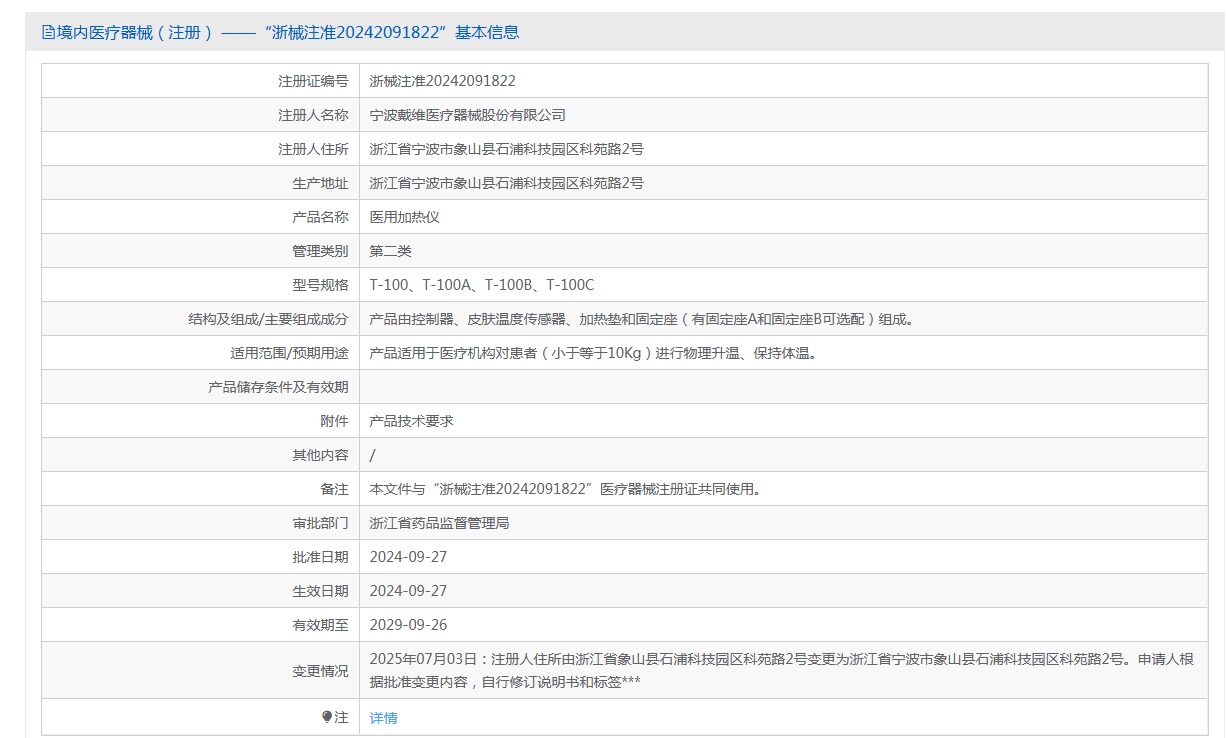Click the approving authority 浙江省药品监督管理局
The height and width of the screenshot is (738, 1227).
point(439,523)
